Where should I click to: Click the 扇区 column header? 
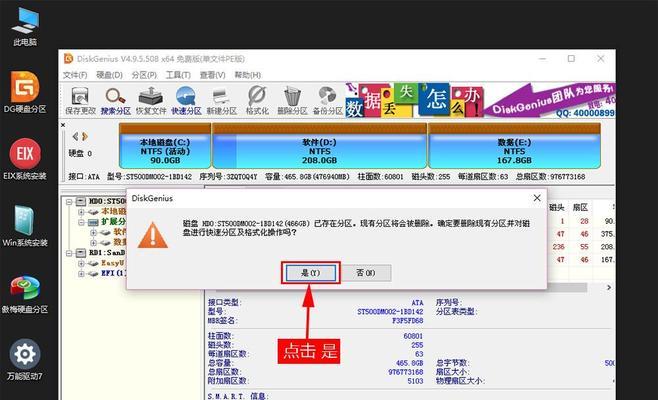(580, 207)
